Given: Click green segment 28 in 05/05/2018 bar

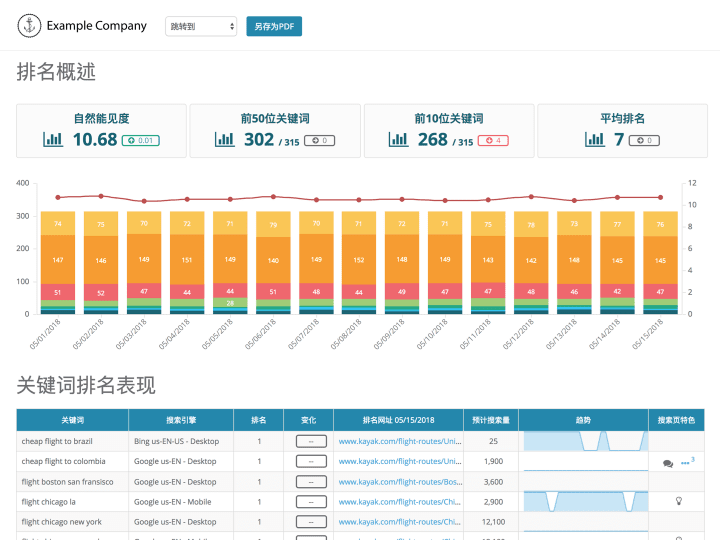Looking at the screenshot, I should pyautogui.click(x=230, y=303).
